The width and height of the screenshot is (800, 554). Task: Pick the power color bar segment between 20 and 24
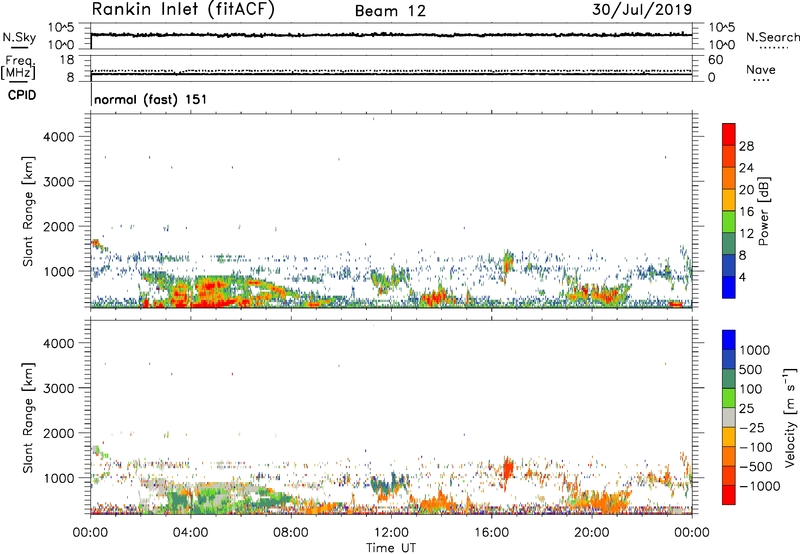point(729,178)
